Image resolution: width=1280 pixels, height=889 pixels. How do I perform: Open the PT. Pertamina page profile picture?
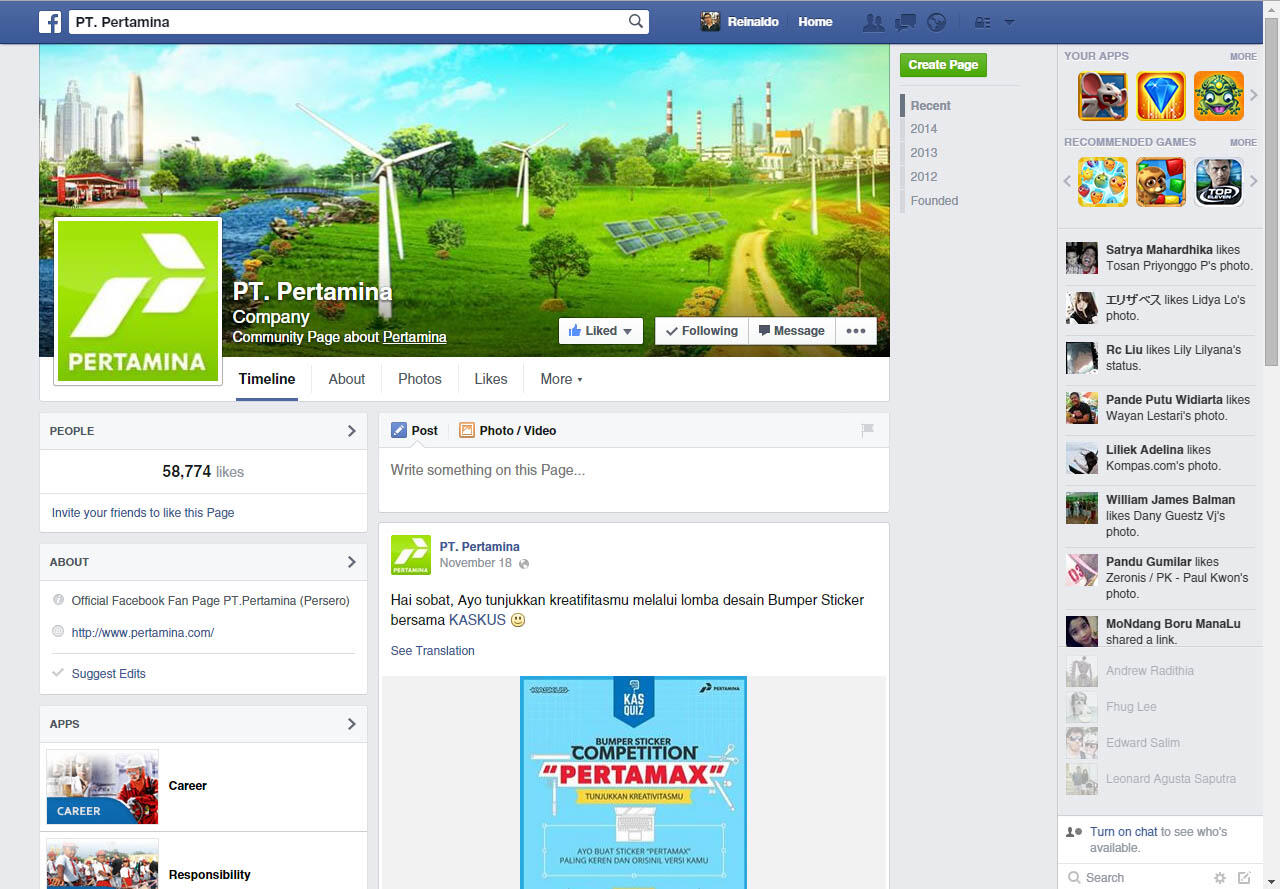138,300
